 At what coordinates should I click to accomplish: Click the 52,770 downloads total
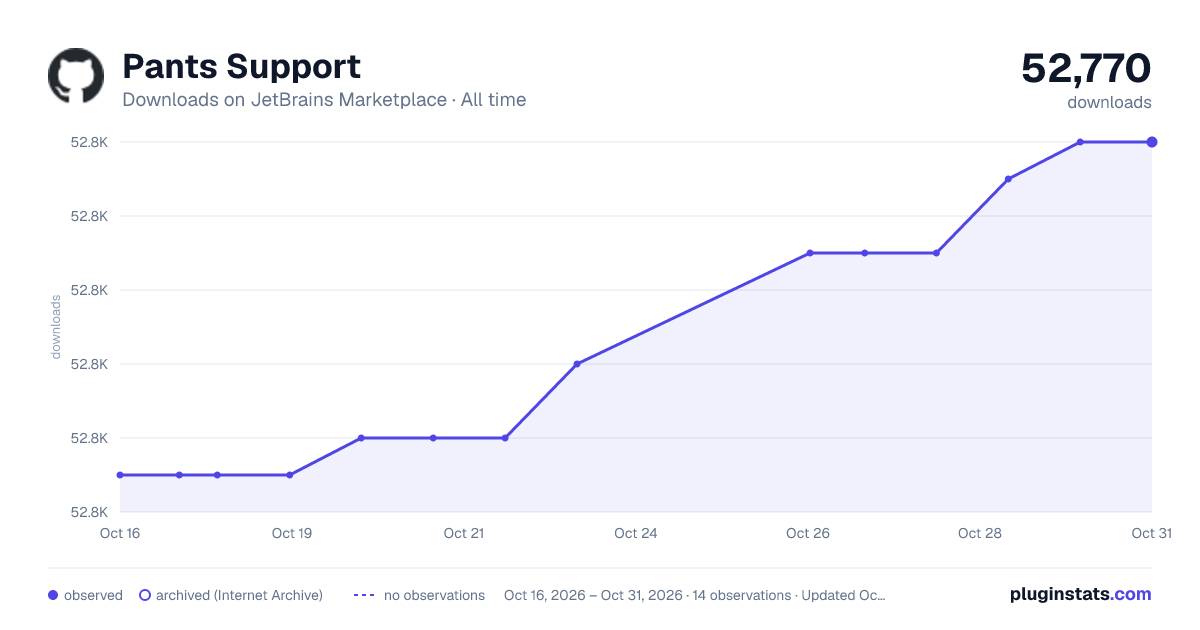tap(1086, 69)
